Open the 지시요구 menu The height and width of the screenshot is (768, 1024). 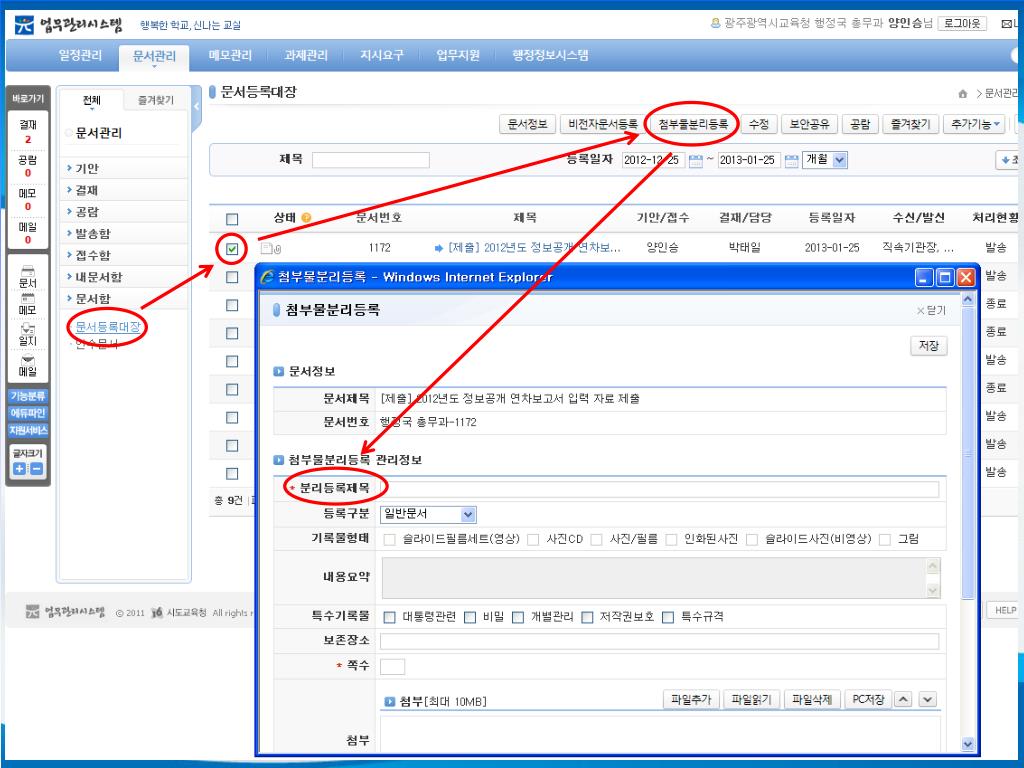pos(381,56)
